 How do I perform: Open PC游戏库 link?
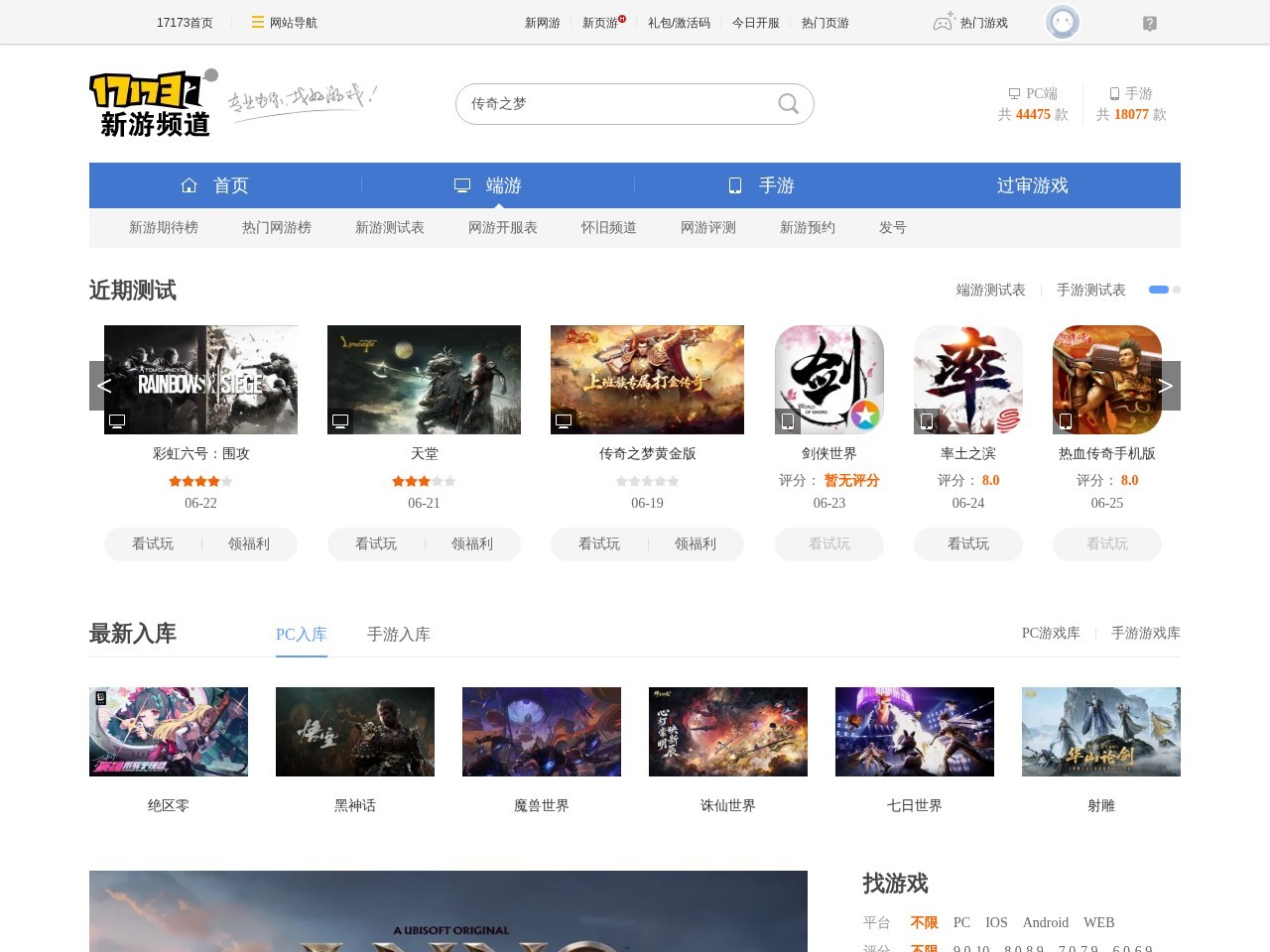tap(1051, 633)
